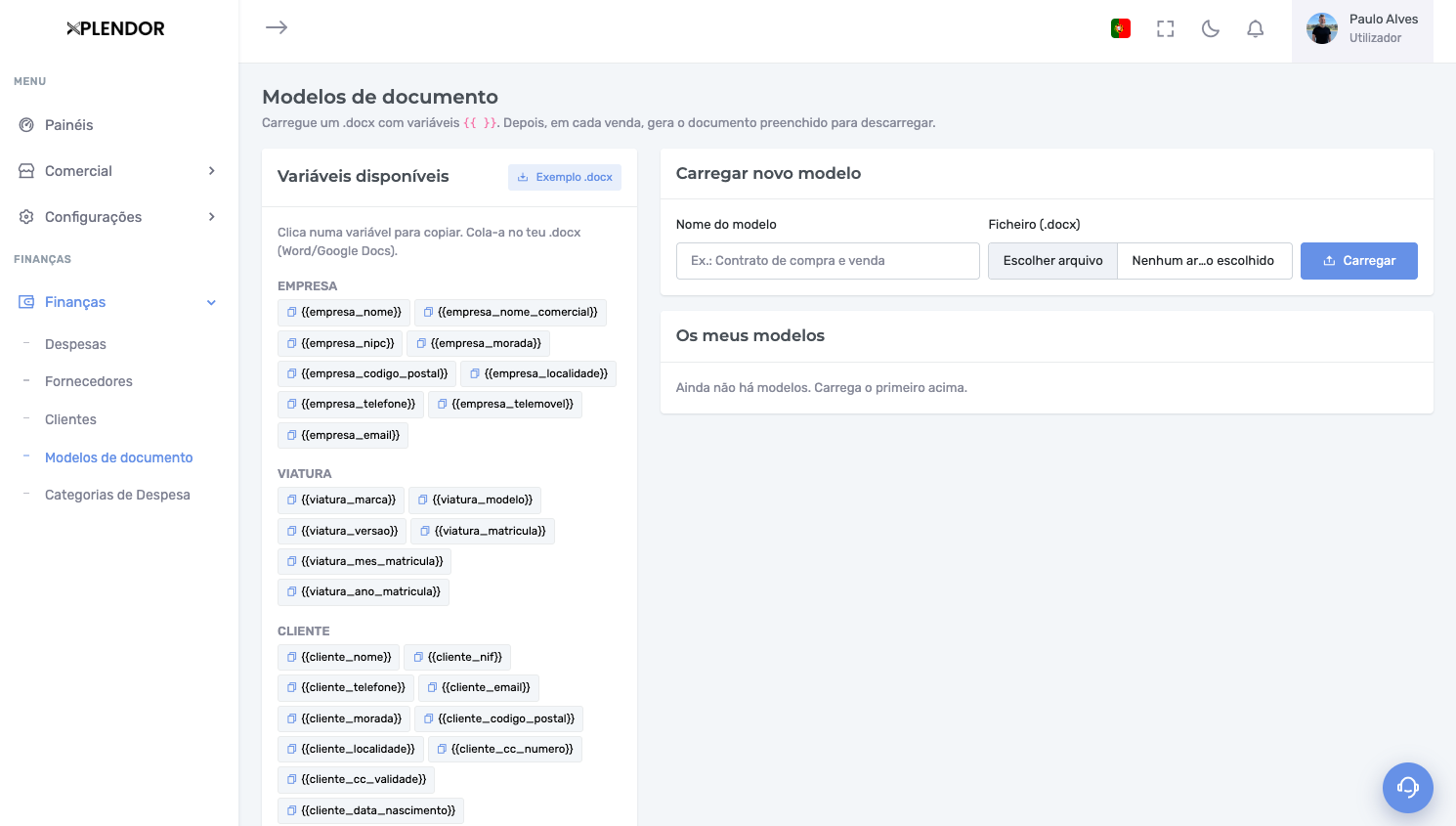Click Escolher arquivo file chooser button
The image size is (1456, 826).
click(x=1052, y=261)
